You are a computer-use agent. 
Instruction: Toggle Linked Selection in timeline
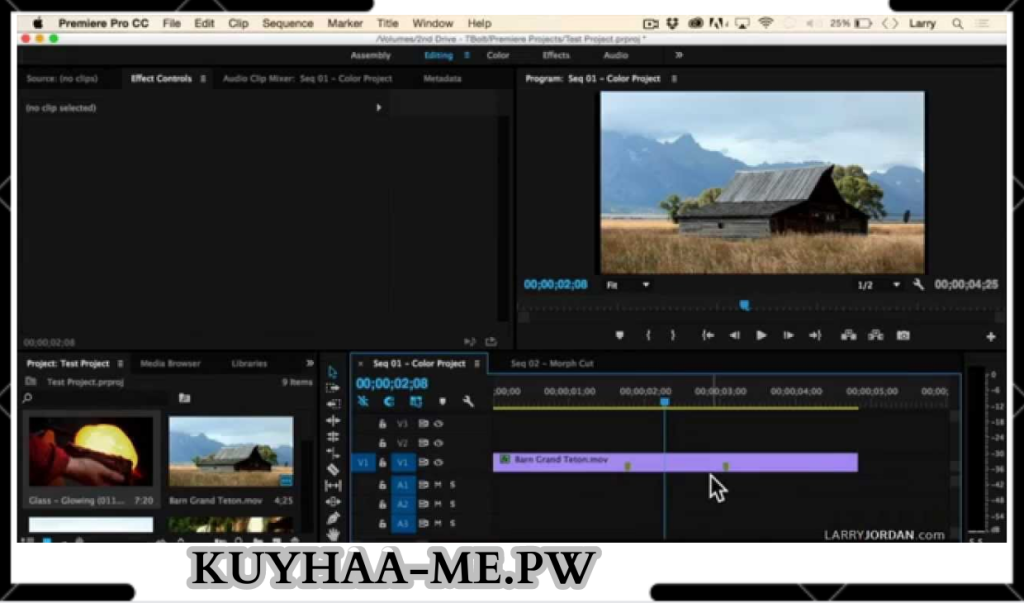click(x=416, y=401)
